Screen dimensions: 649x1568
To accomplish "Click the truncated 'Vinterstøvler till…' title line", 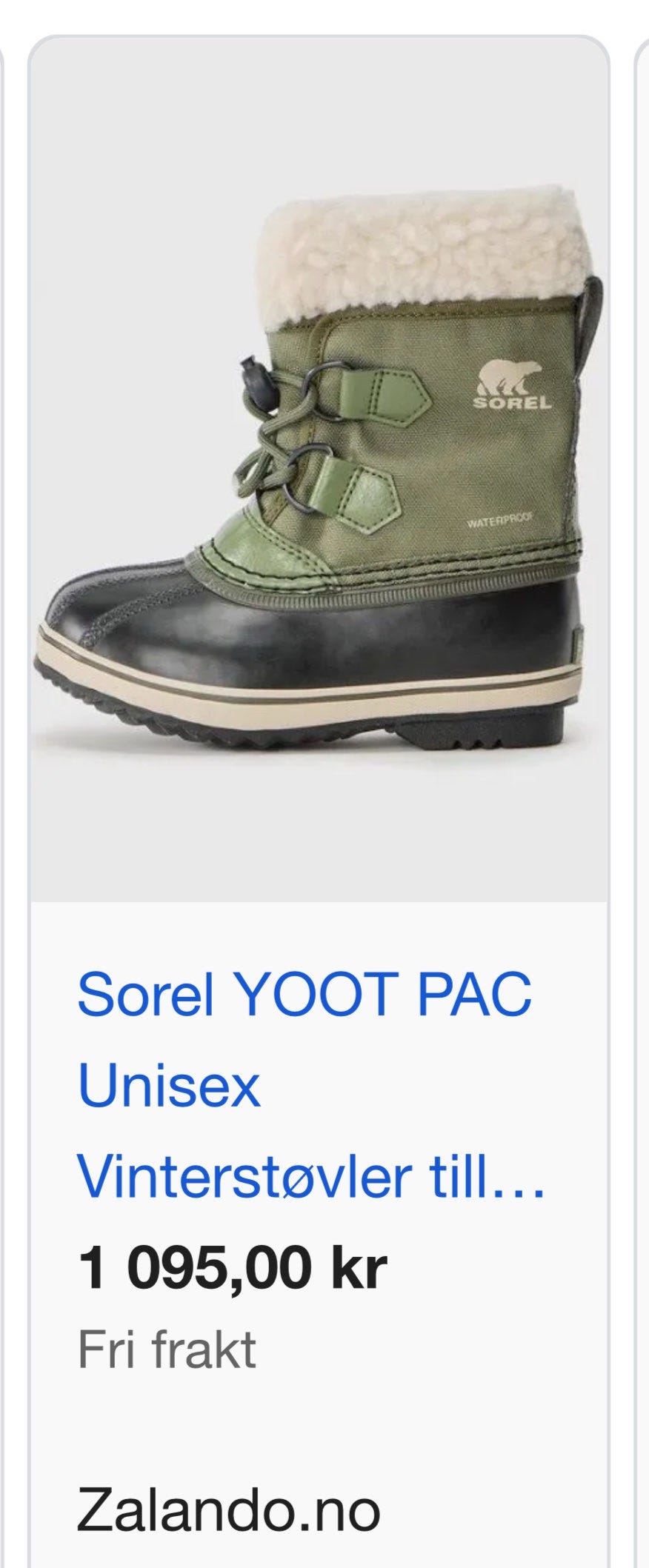I will (x=311, y=1177).
